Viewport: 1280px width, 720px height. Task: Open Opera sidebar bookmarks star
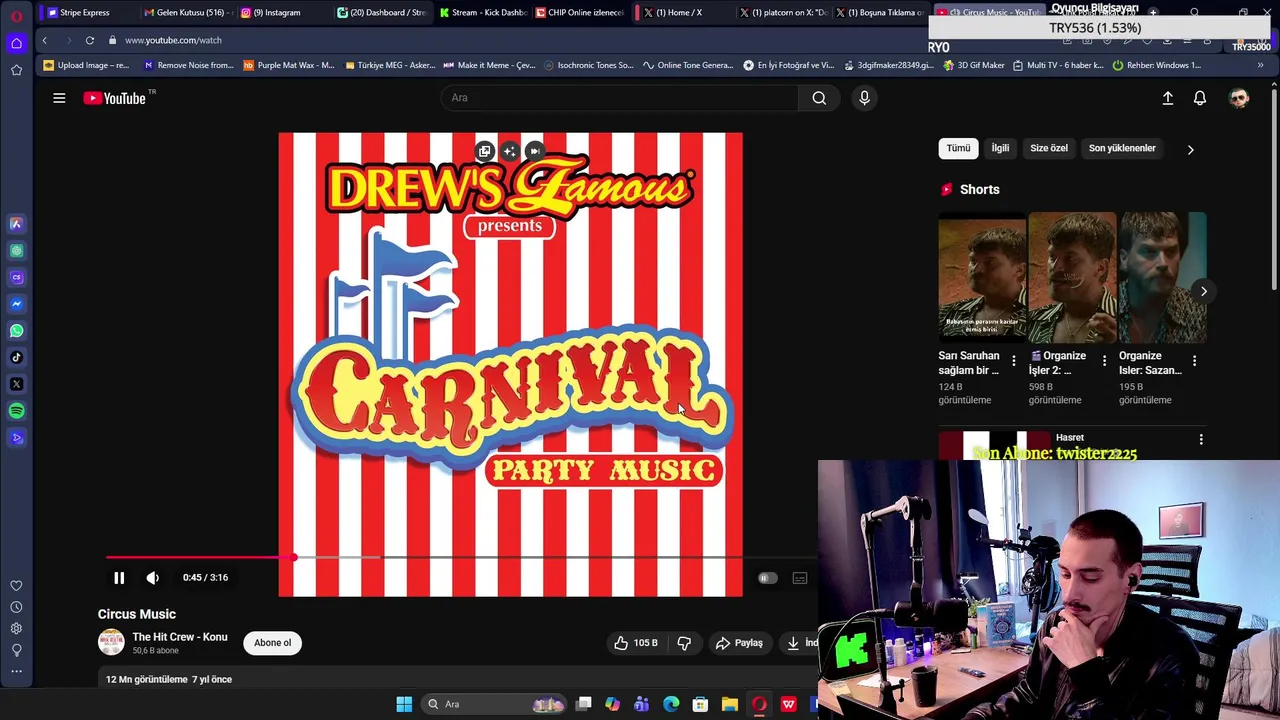point(16,70)
